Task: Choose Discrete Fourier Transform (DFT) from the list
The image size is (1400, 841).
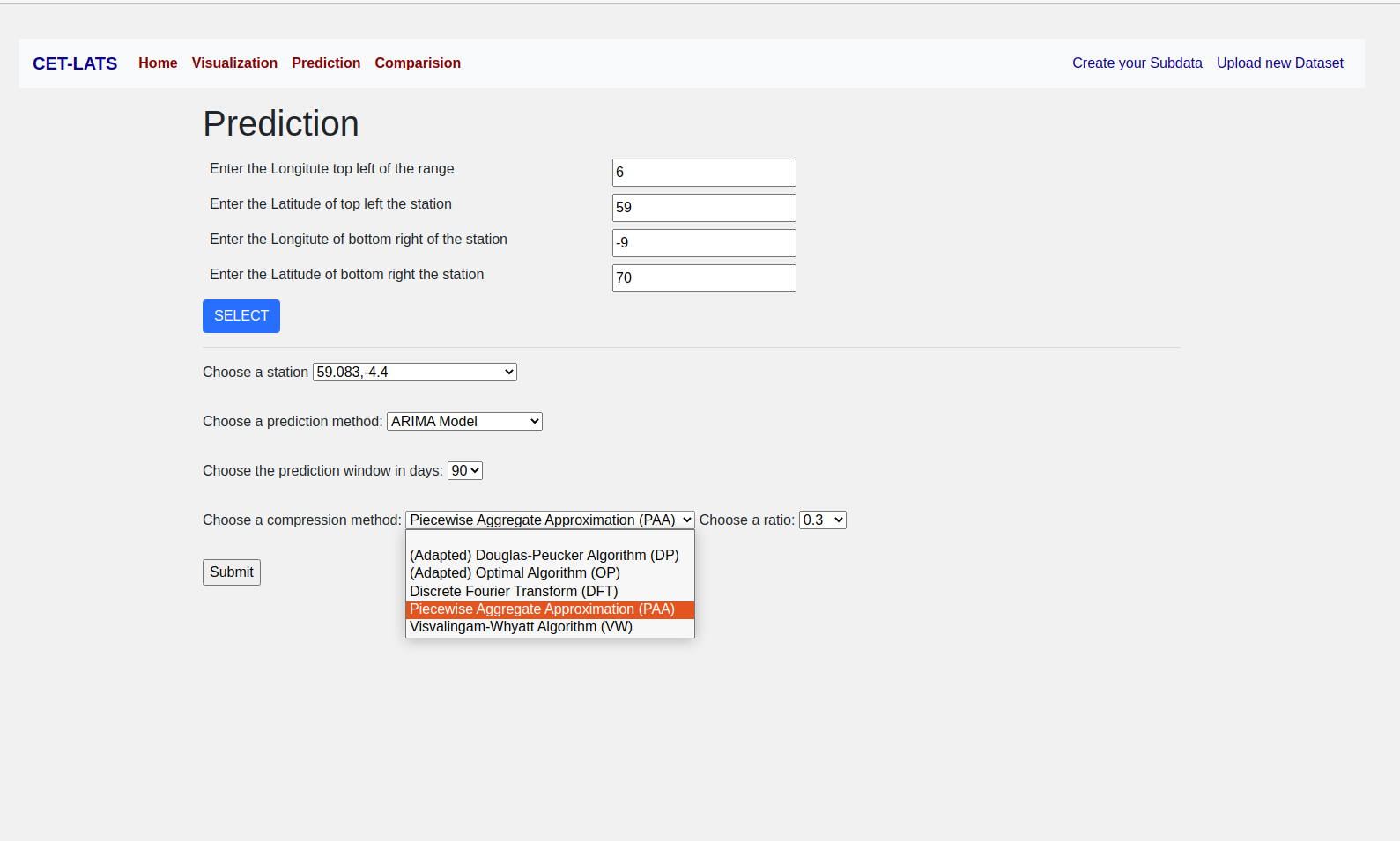Action: pyautogui.click(x=514, y=592)
